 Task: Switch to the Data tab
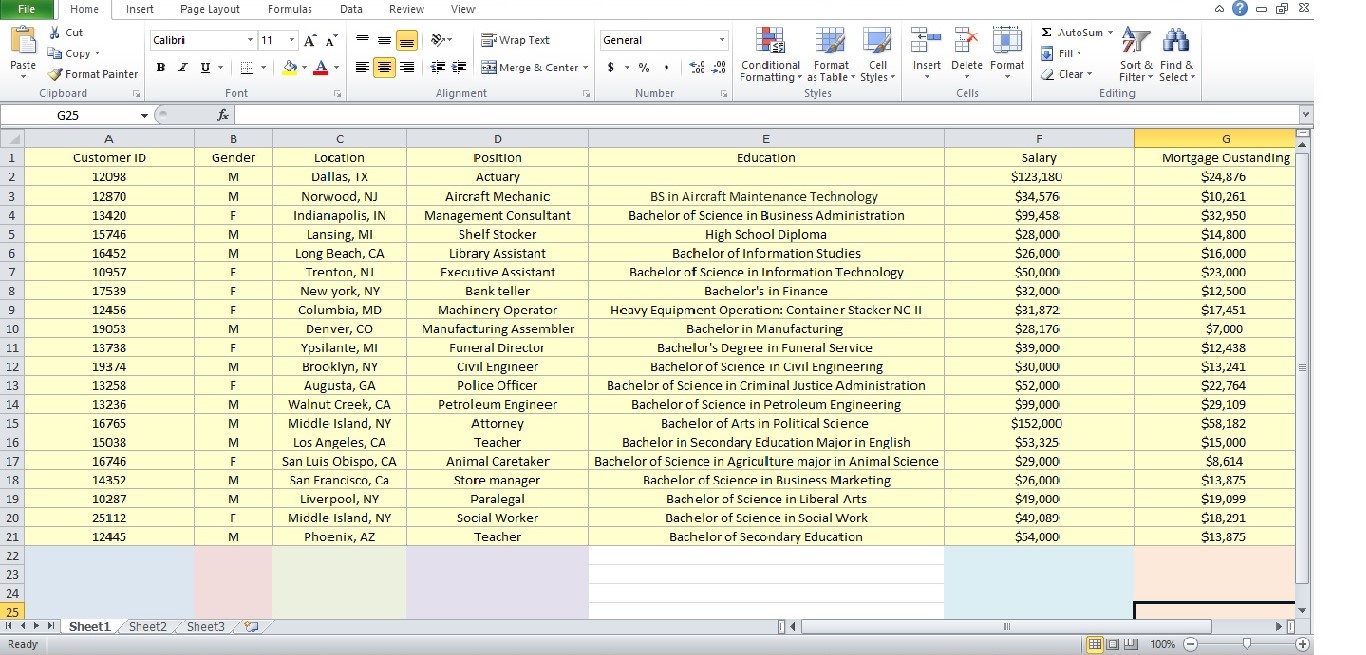point(351,9)
